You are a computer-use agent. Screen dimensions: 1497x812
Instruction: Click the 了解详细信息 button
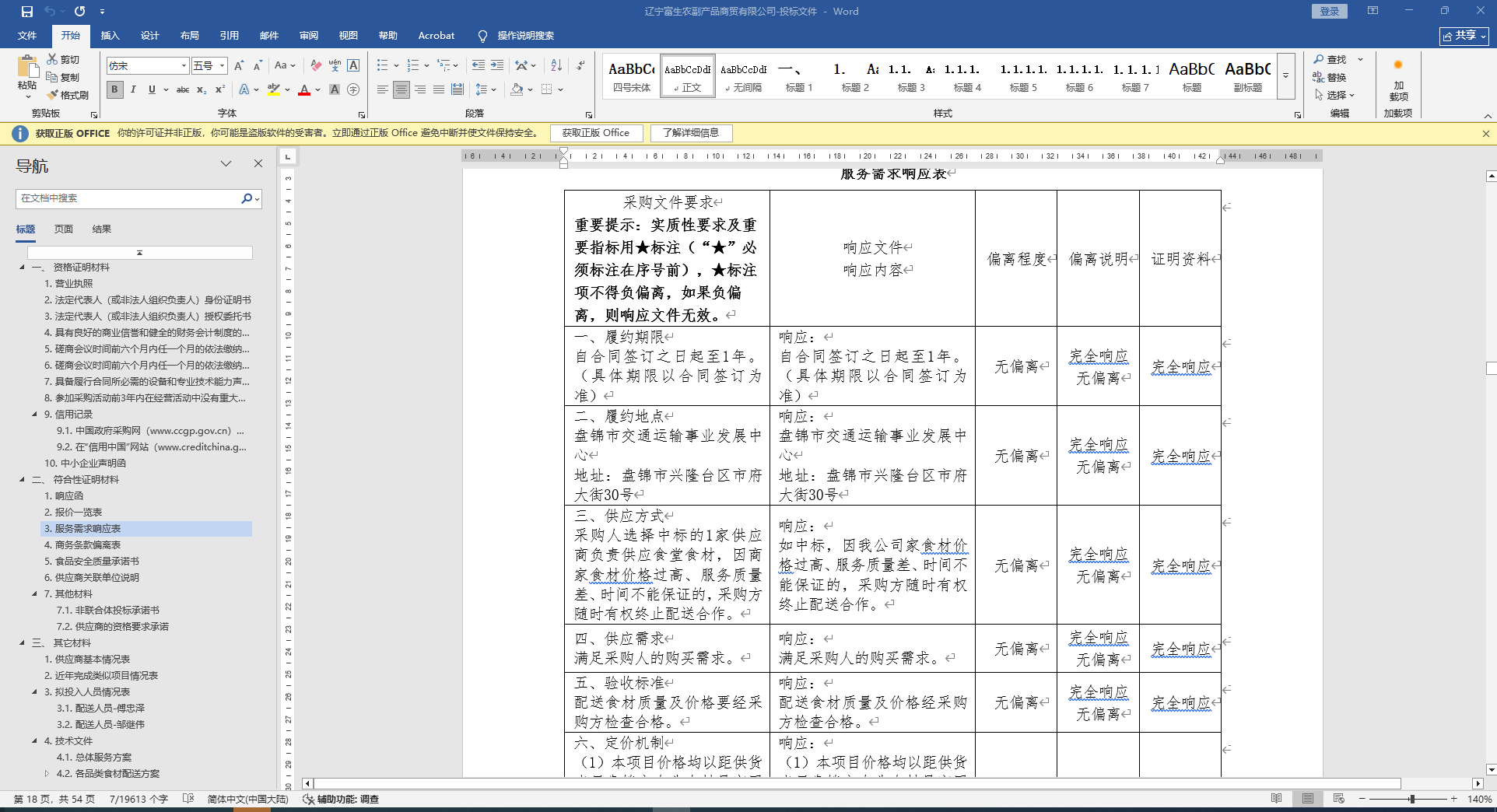(691, 133)
